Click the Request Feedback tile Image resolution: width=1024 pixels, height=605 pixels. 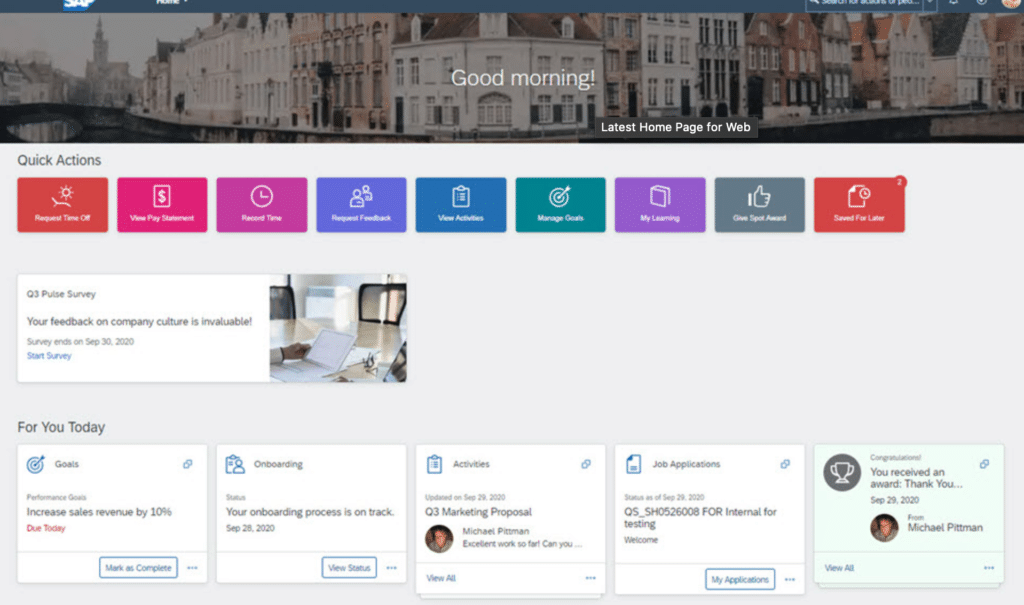361,203
